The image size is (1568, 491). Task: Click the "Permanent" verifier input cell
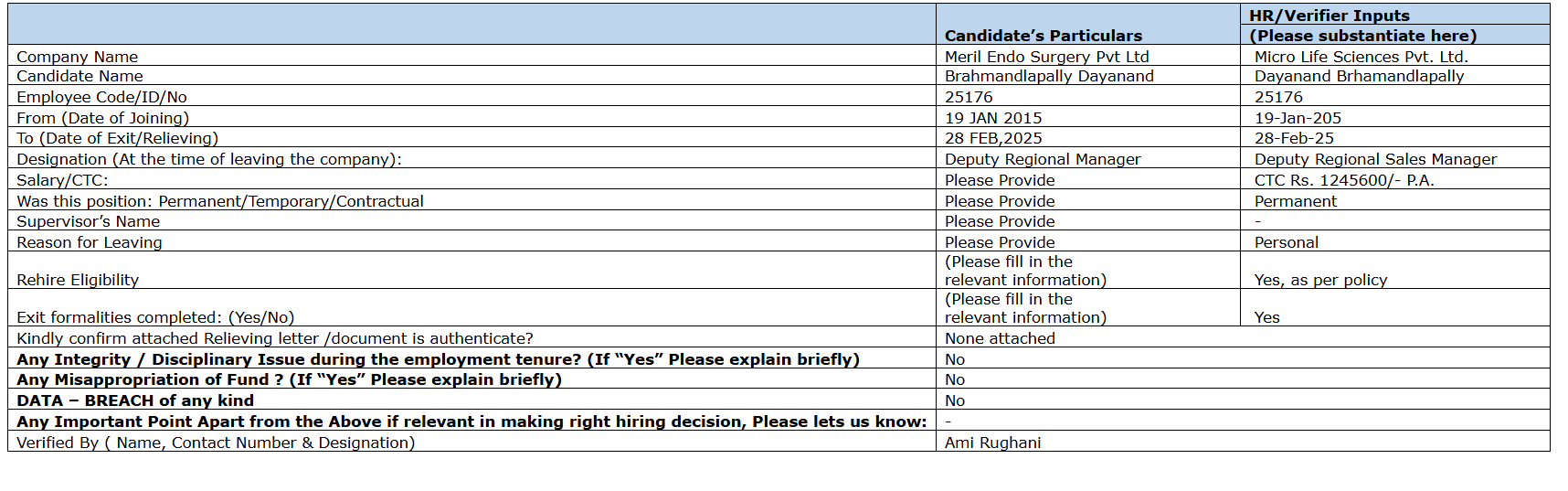(x=1295, y=201)
